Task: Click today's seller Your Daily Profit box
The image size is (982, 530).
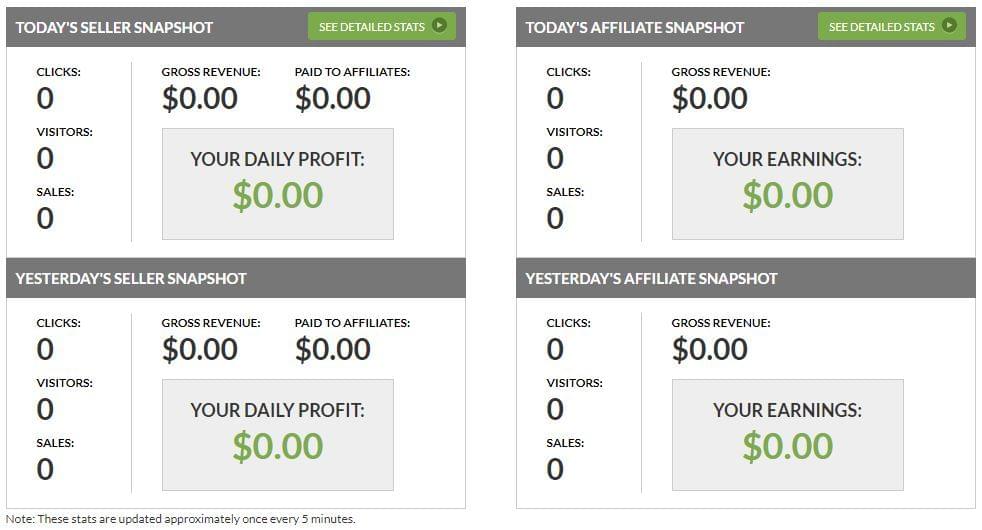Action: [x=277, y=183]
